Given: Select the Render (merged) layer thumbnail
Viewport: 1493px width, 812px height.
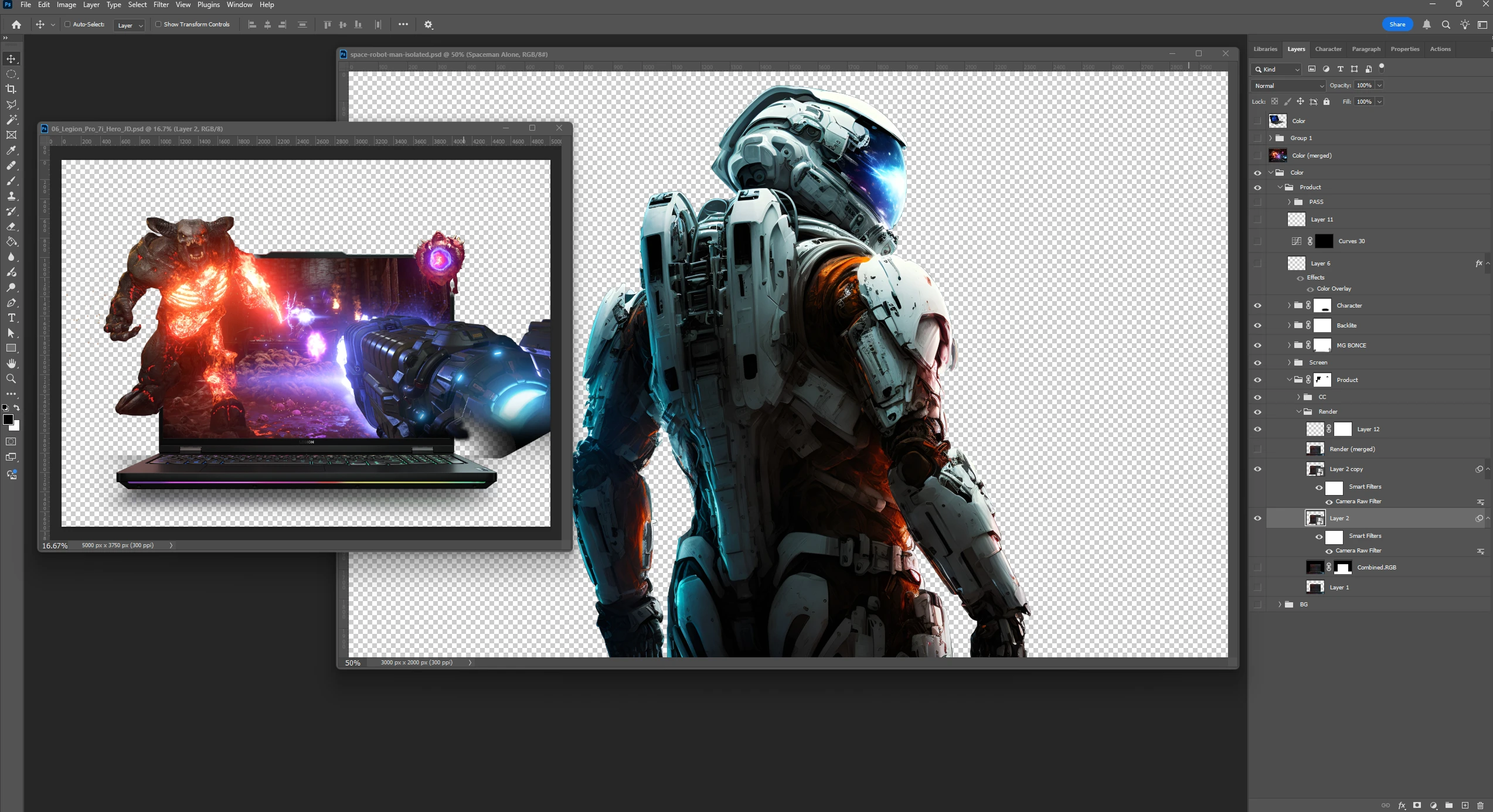Looking at the screenshot, I should (x=1315, y=449).
